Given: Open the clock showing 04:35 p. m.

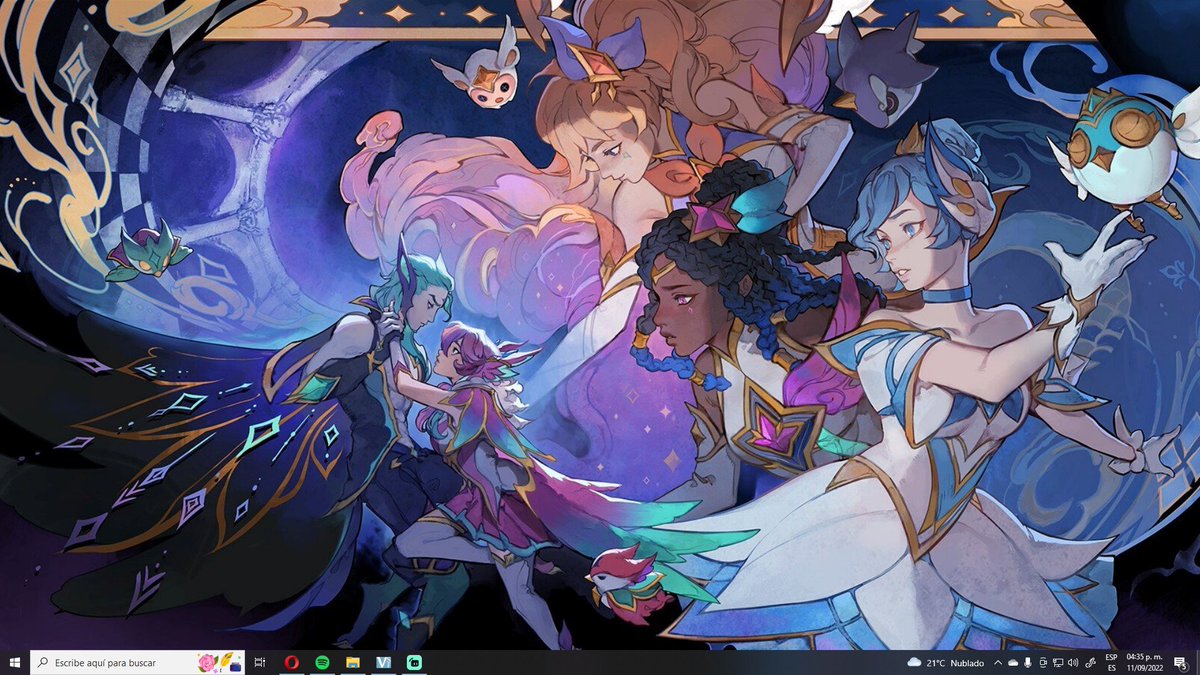Looking at the screenshot, I should pos(1144,662).
